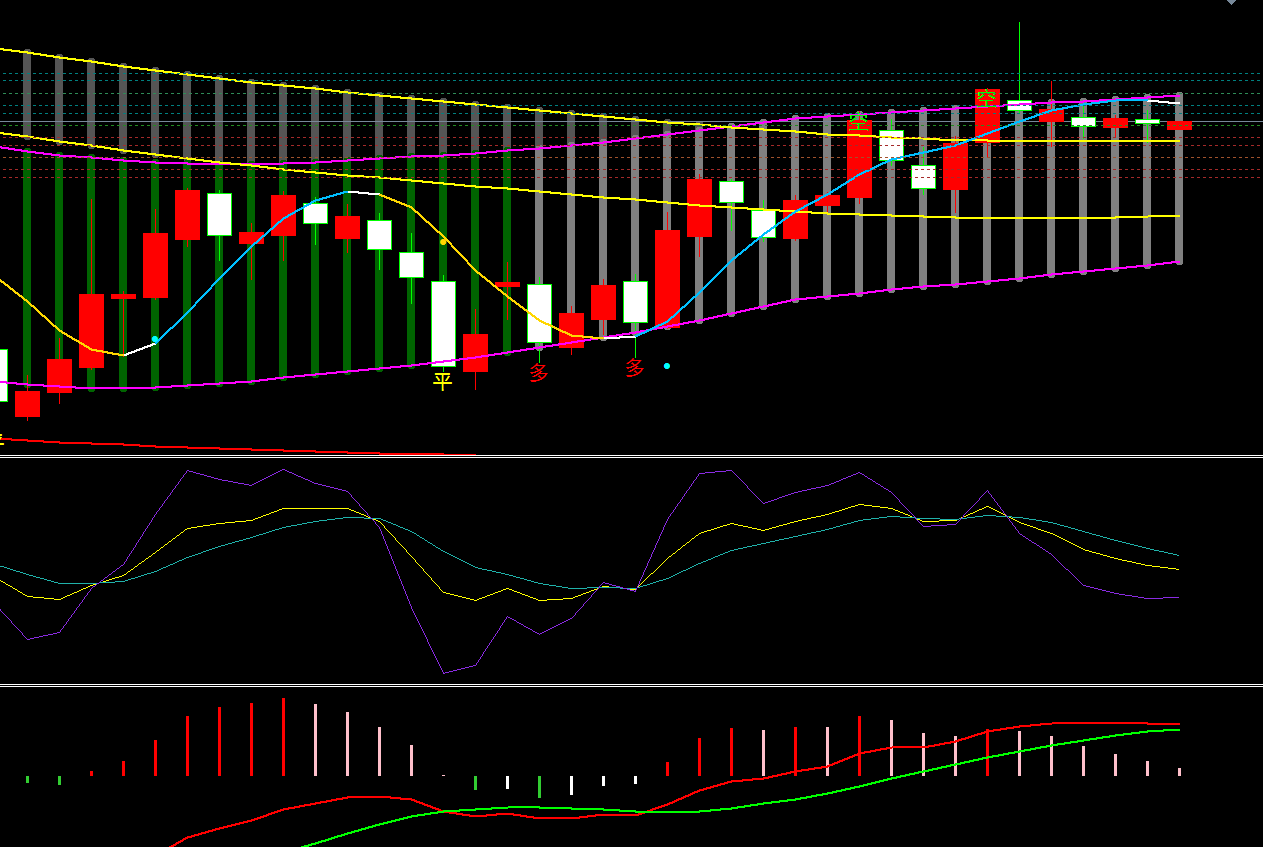The width and height of the screenshot is (1263, 847).
Task: Click right end of lower magenta band line
Action: click(1179, 263)
